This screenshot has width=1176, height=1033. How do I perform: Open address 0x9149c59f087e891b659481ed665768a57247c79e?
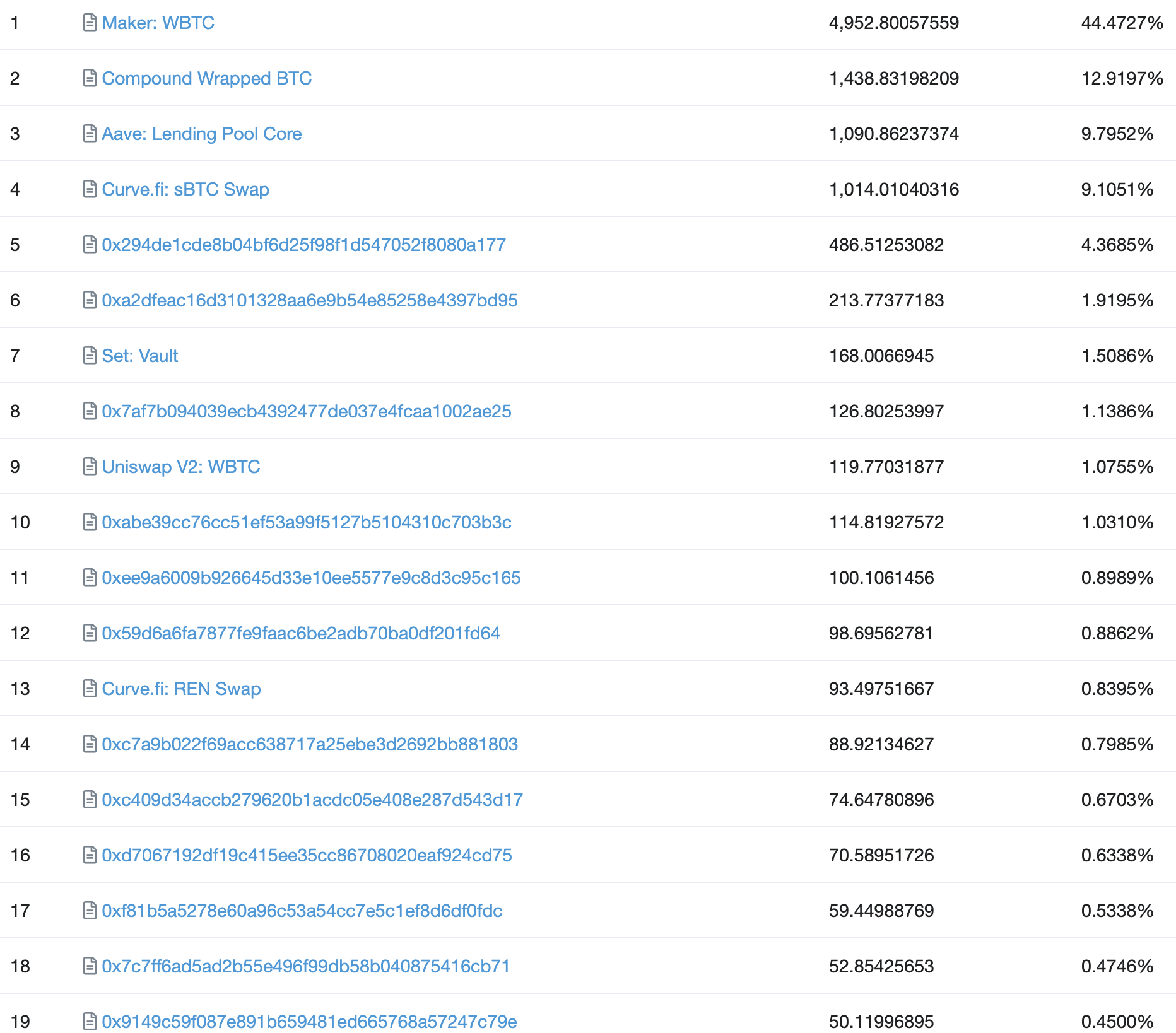pyautogui.click(x=310, y=1022)
